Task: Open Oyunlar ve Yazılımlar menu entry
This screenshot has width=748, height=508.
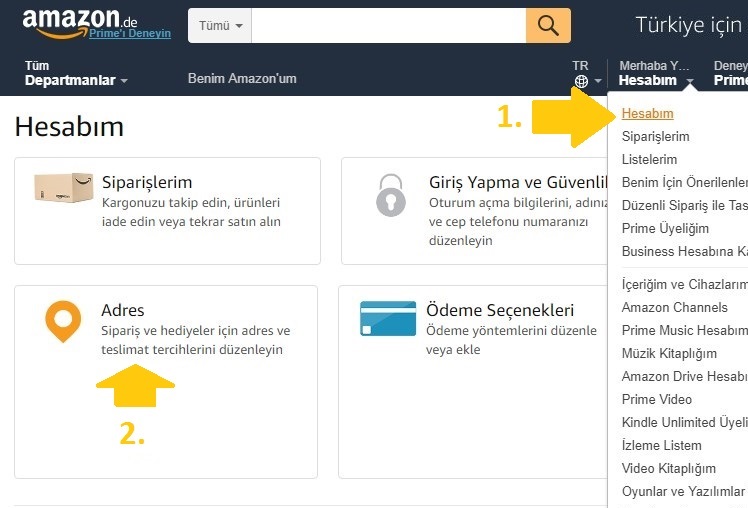Action: coord(683,491)
